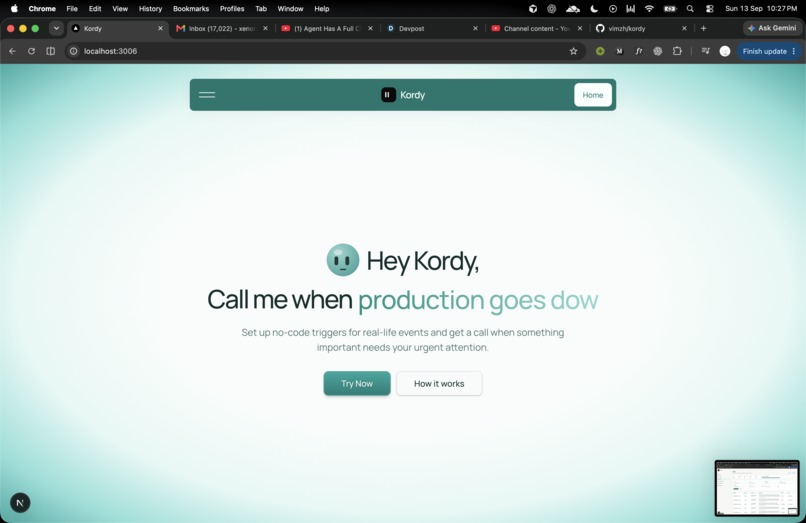
Task: Open the tab search dropdown arrow
Action: [x=56, y=28]
